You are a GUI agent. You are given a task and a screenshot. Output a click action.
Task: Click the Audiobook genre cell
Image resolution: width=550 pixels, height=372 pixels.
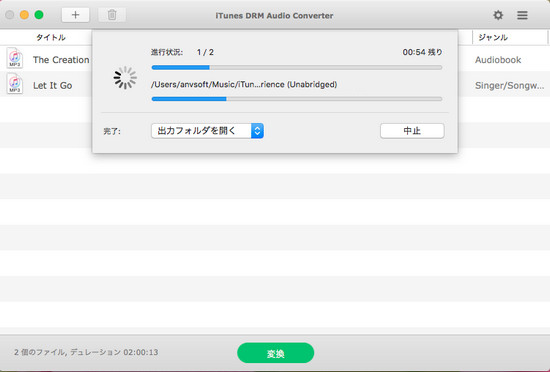pos(498,60)
